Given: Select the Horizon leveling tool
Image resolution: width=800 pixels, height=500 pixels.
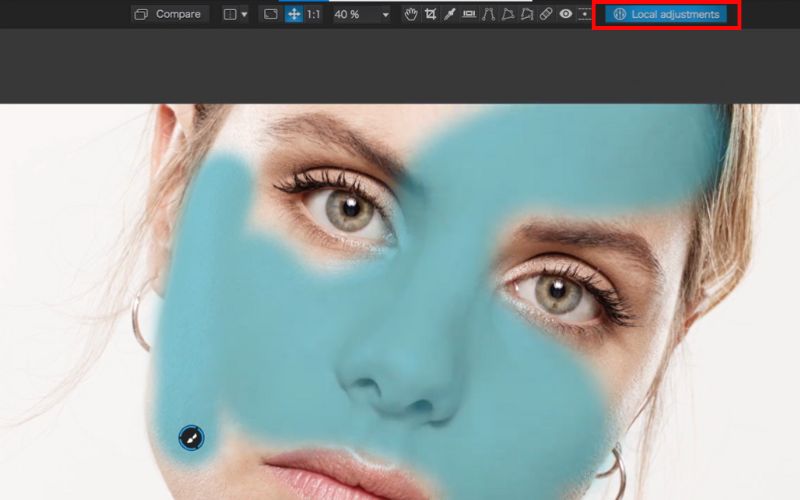Looking at the screenshot, I should [x=468, y=14].
